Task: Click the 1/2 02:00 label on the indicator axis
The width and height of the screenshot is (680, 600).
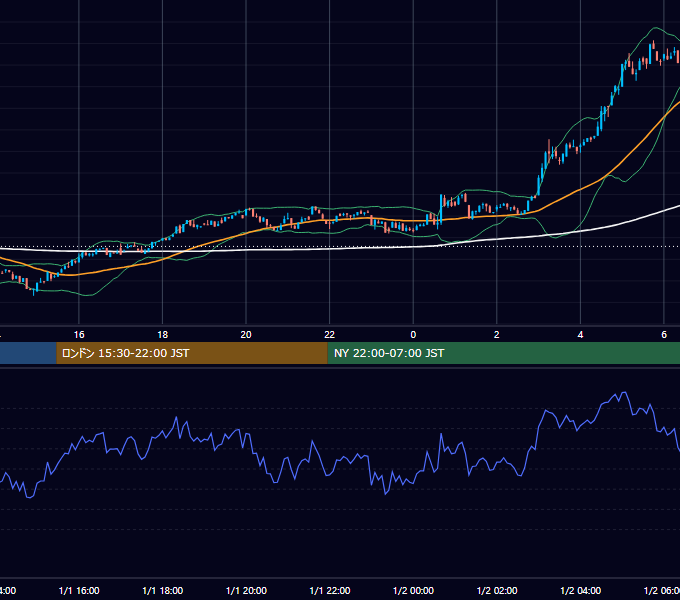Action: coord(497,591)
